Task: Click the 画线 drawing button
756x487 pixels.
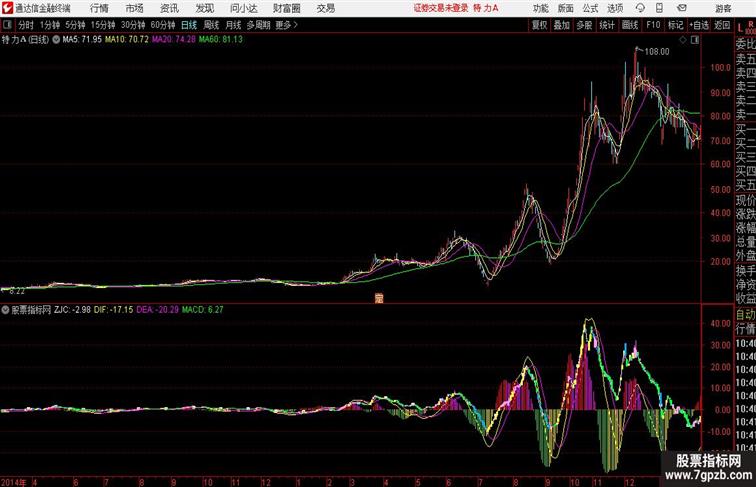Action: click(x=630, y=25)
